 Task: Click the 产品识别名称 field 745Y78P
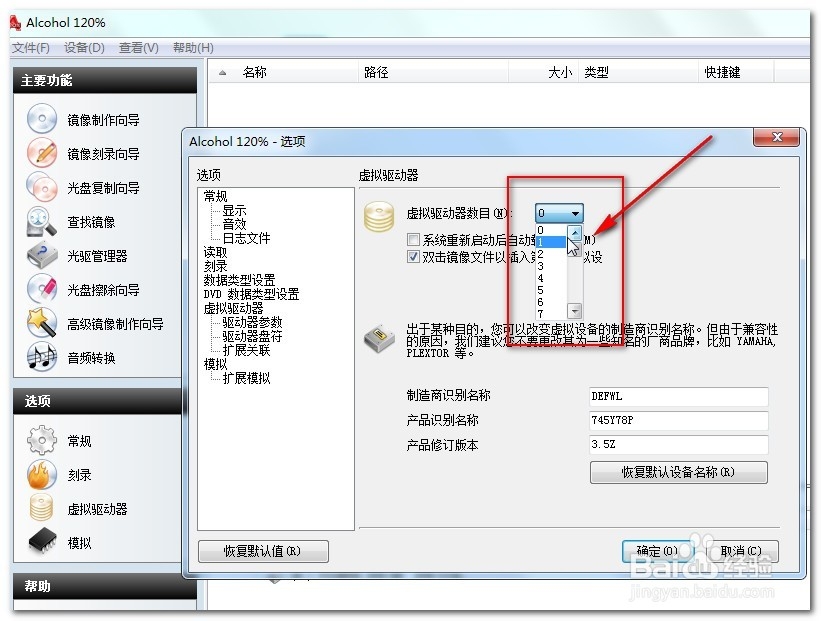pos(679,420)
